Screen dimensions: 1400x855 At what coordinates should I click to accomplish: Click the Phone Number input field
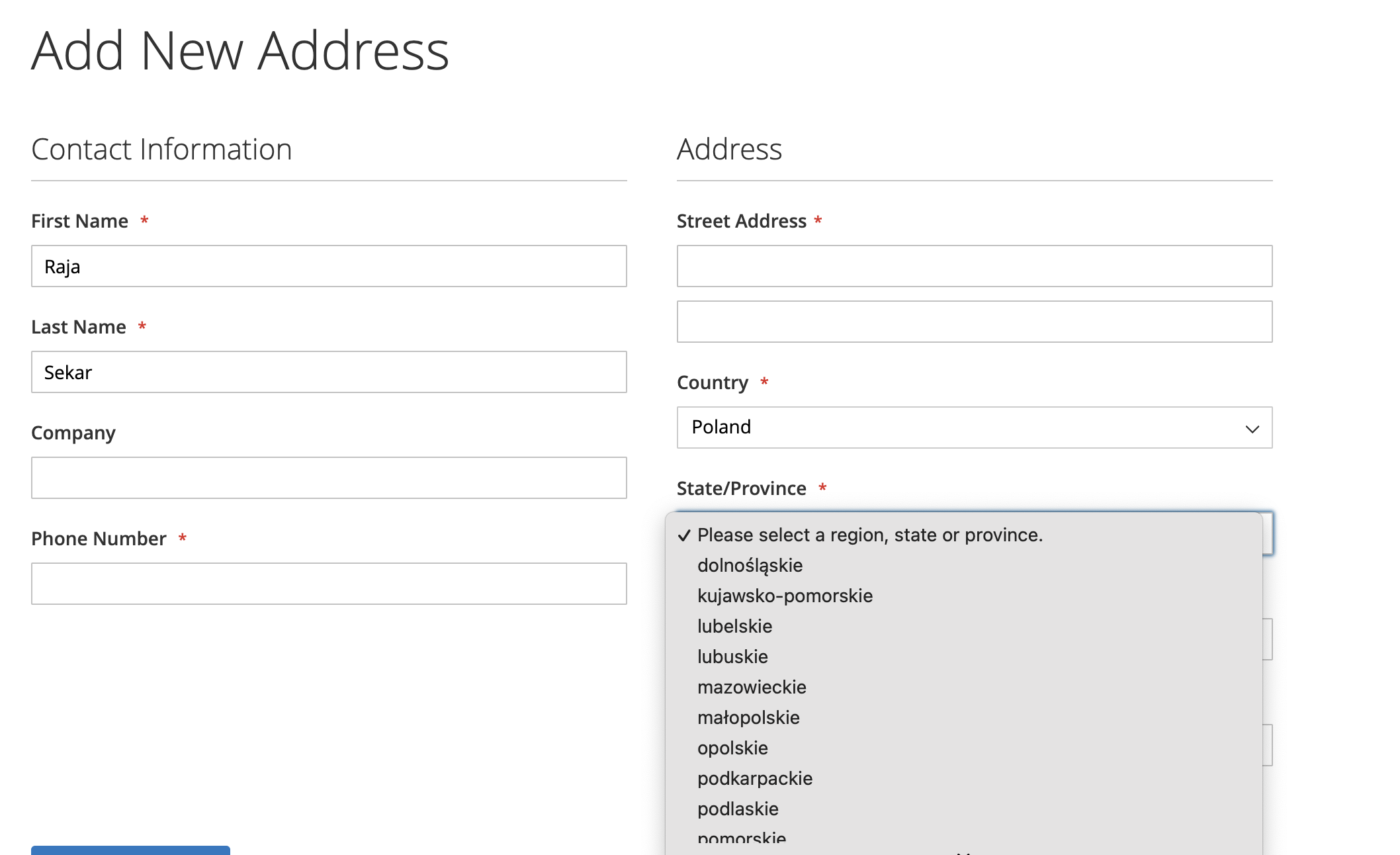coord(329,584)
